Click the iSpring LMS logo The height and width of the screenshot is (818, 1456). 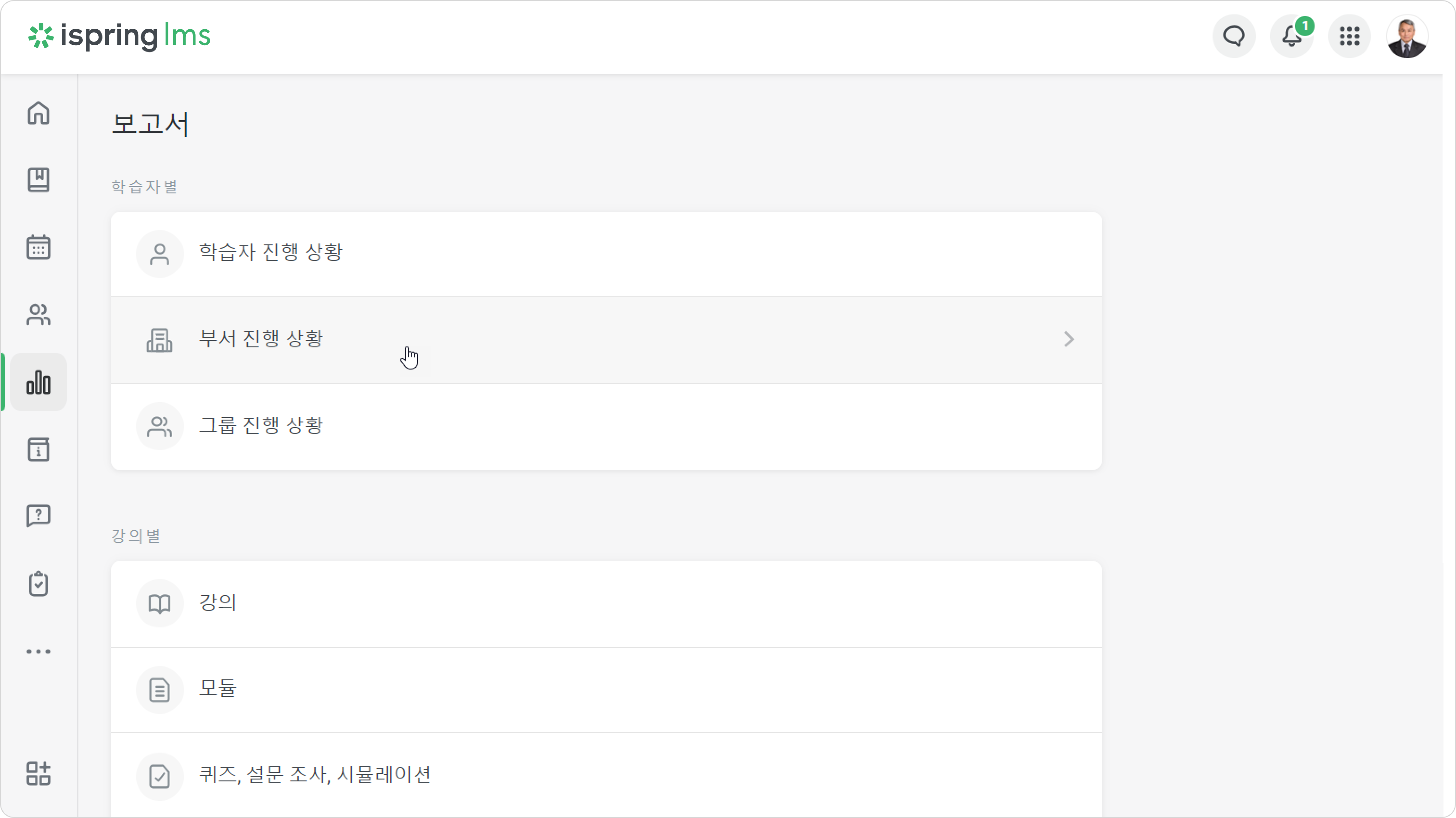click(x=120, y=36)
